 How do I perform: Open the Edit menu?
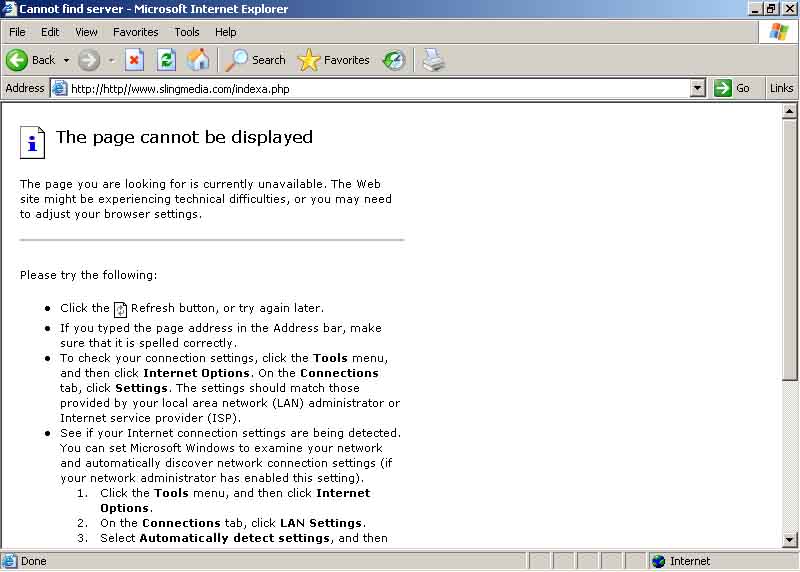tap(50, 32)
